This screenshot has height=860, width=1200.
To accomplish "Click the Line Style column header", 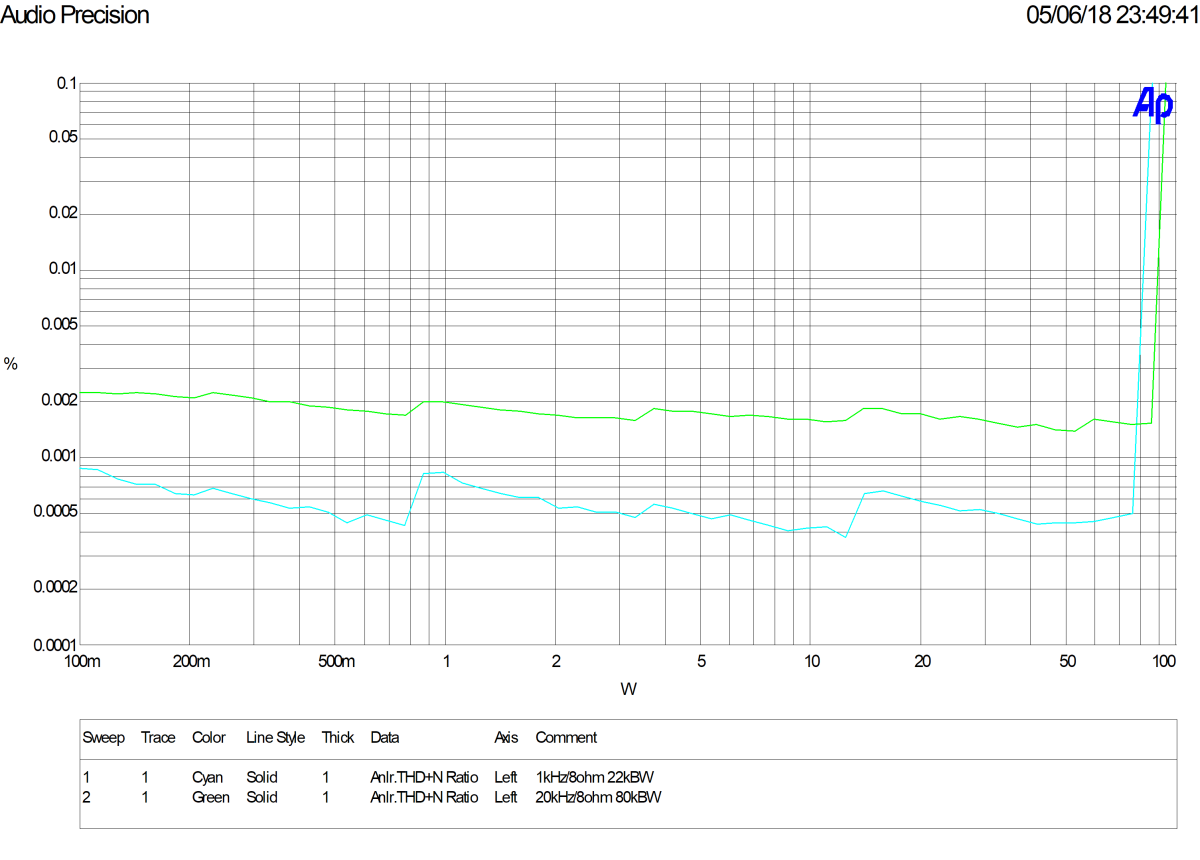I will coord(275,738).
